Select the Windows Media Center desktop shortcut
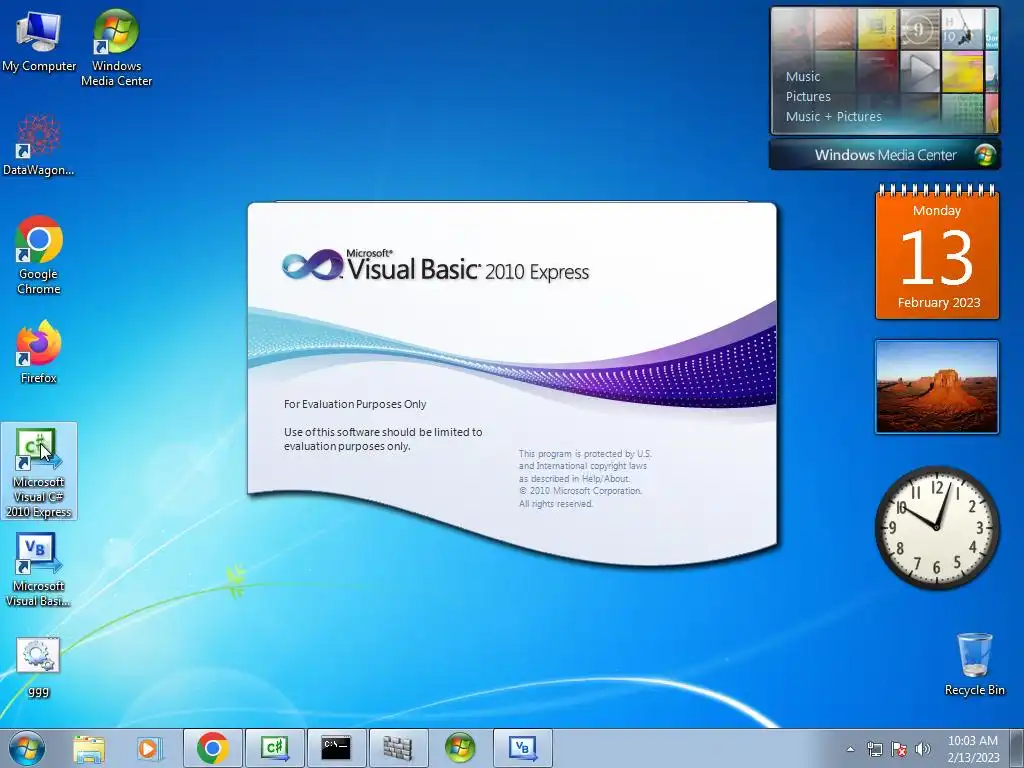The height and width of the screenshot is (768, 1024). 116,48
